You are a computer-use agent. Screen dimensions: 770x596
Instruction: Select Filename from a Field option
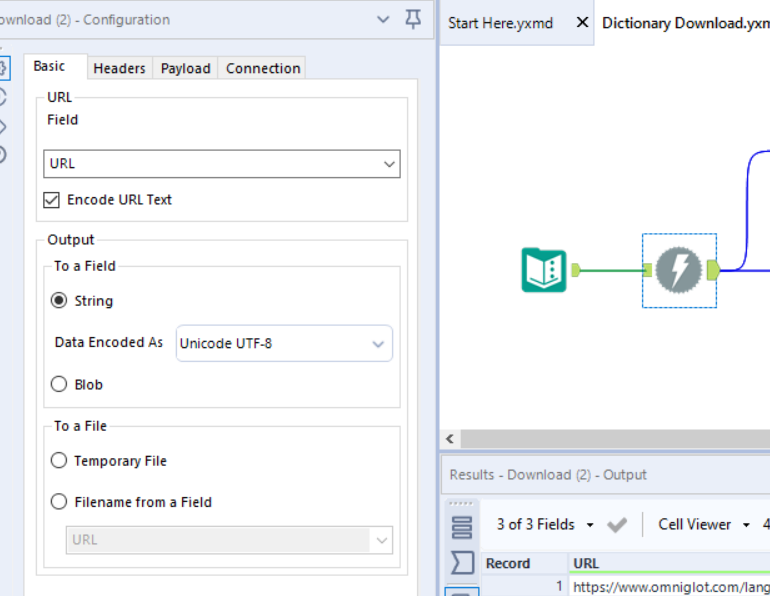click(x=59, y=502)
